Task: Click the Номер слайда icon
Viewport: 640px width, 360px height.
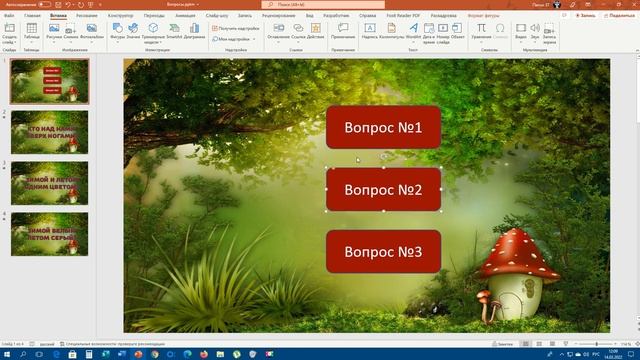Action: (x=443, y=28)
